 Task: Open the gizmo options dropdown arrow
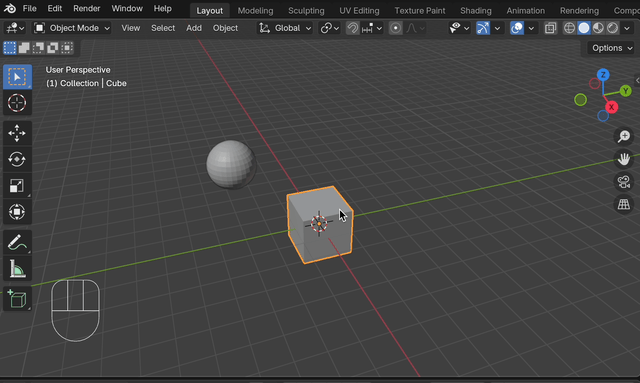pos(497,28)
